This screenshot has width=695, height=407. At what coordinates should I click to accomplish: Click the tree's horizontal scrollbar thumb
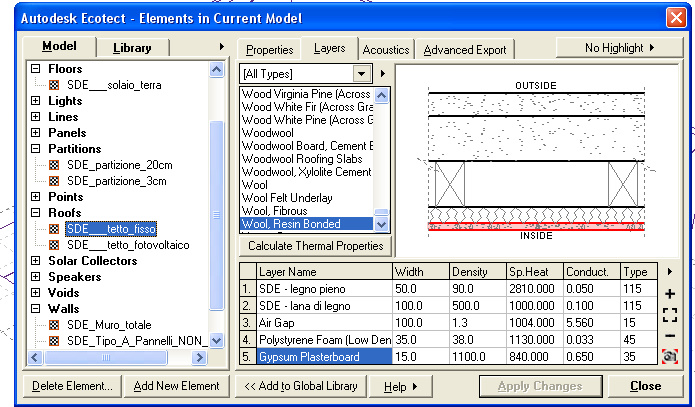105,357
